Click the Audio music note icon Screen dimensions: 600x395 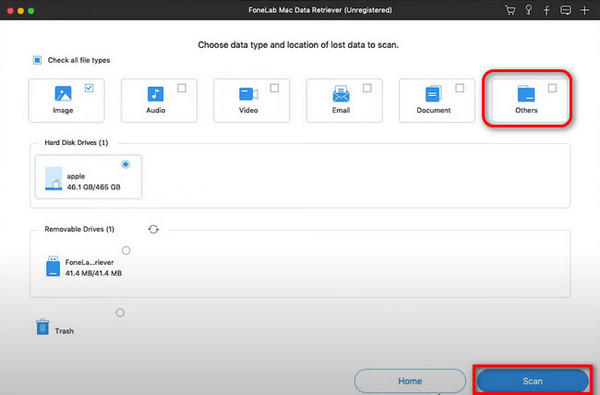[x=155, y=94]
